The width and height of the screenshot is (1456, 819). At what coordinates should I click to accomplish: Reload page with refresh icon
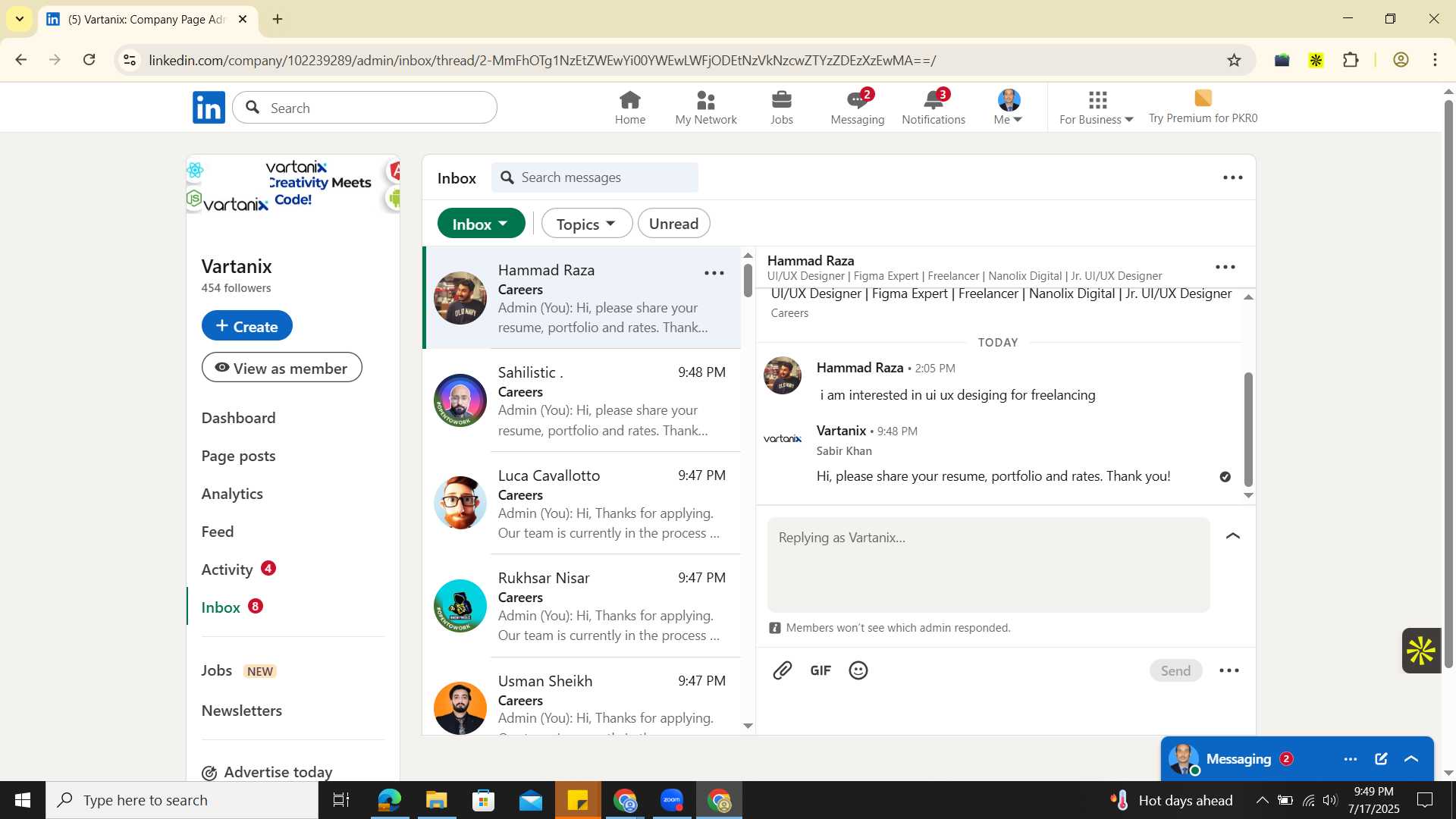point(89,60)
